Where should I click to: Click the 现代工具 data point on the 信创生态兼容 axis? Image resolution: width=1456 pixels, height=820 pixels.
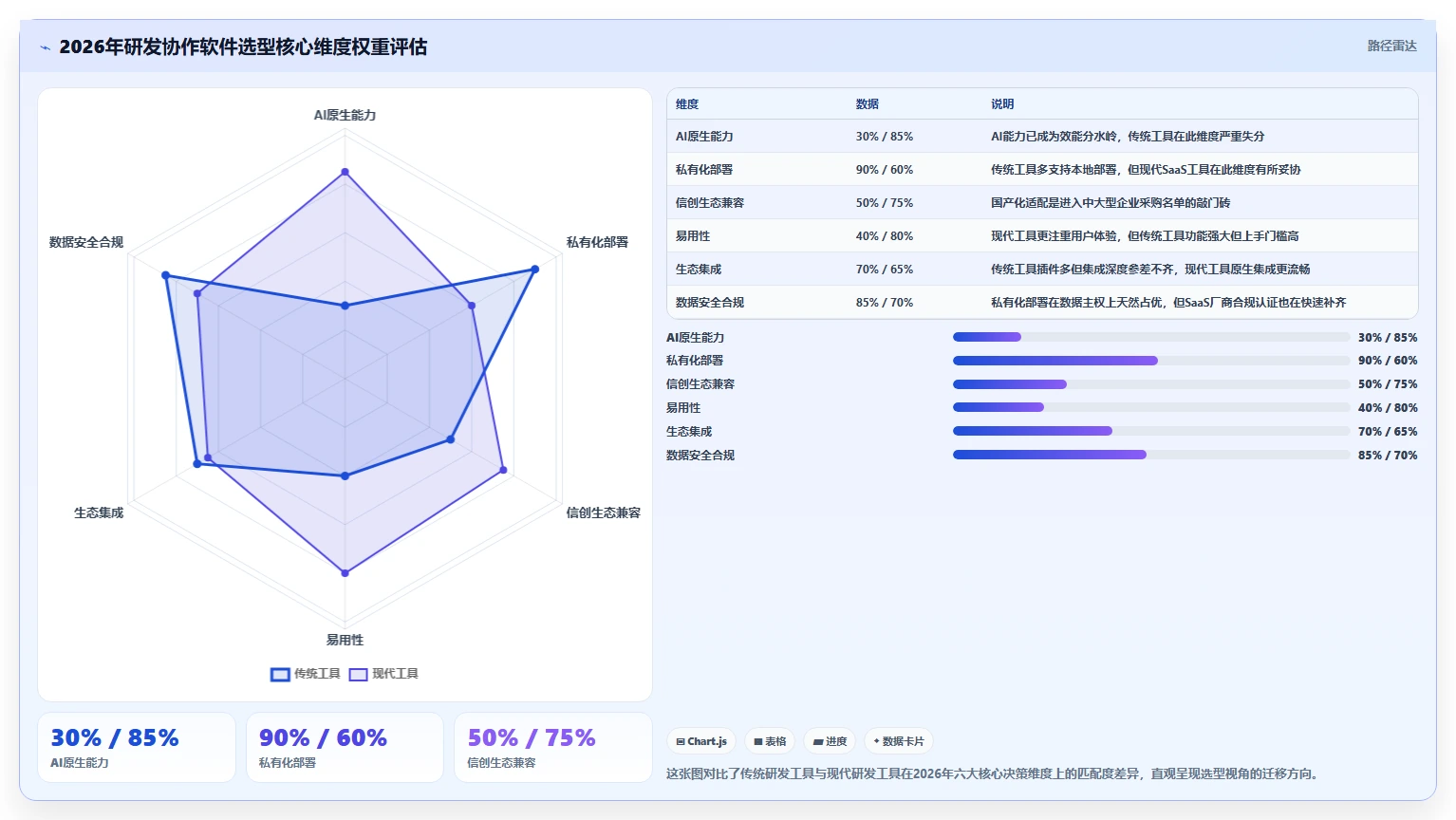(x=503, y=470)
